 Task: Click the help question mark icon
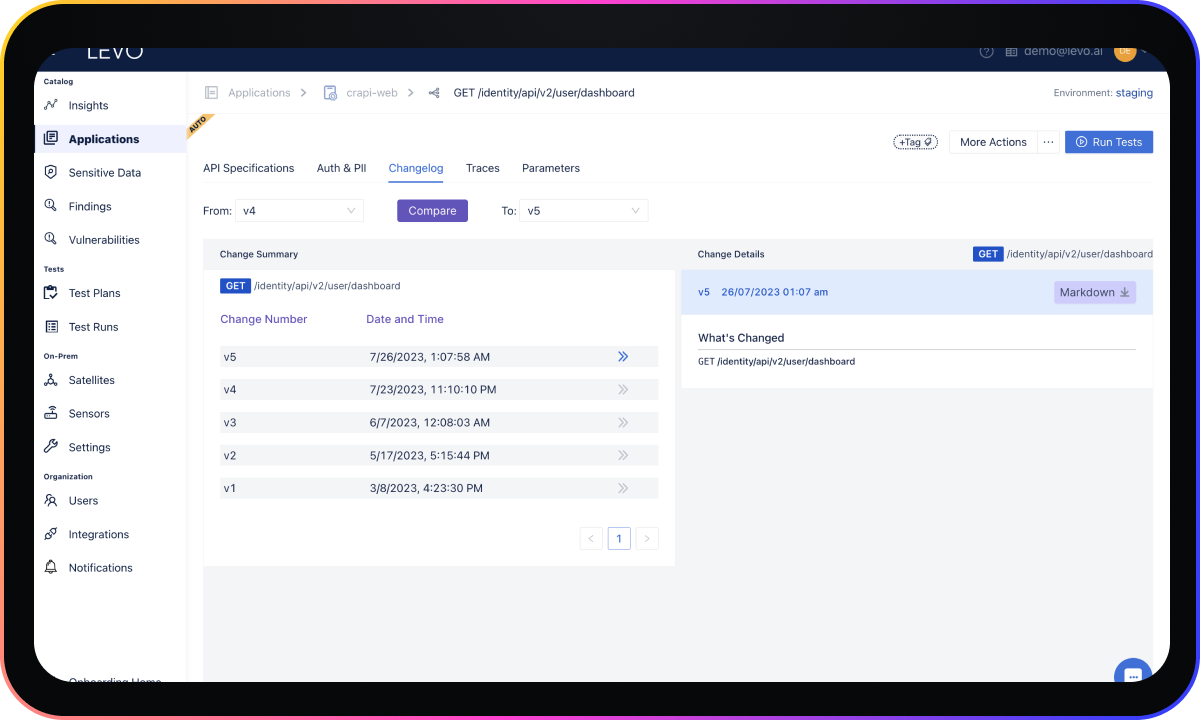[986, 52]
